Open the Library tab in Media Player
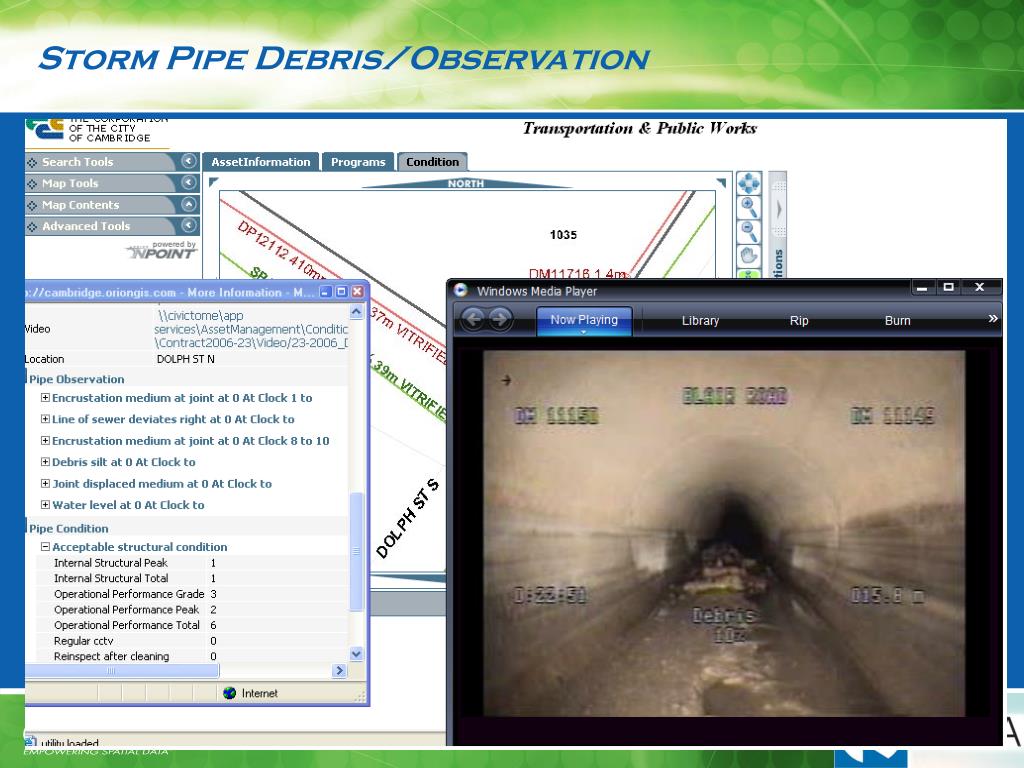Screen dimensions: 1024x768 700,321
